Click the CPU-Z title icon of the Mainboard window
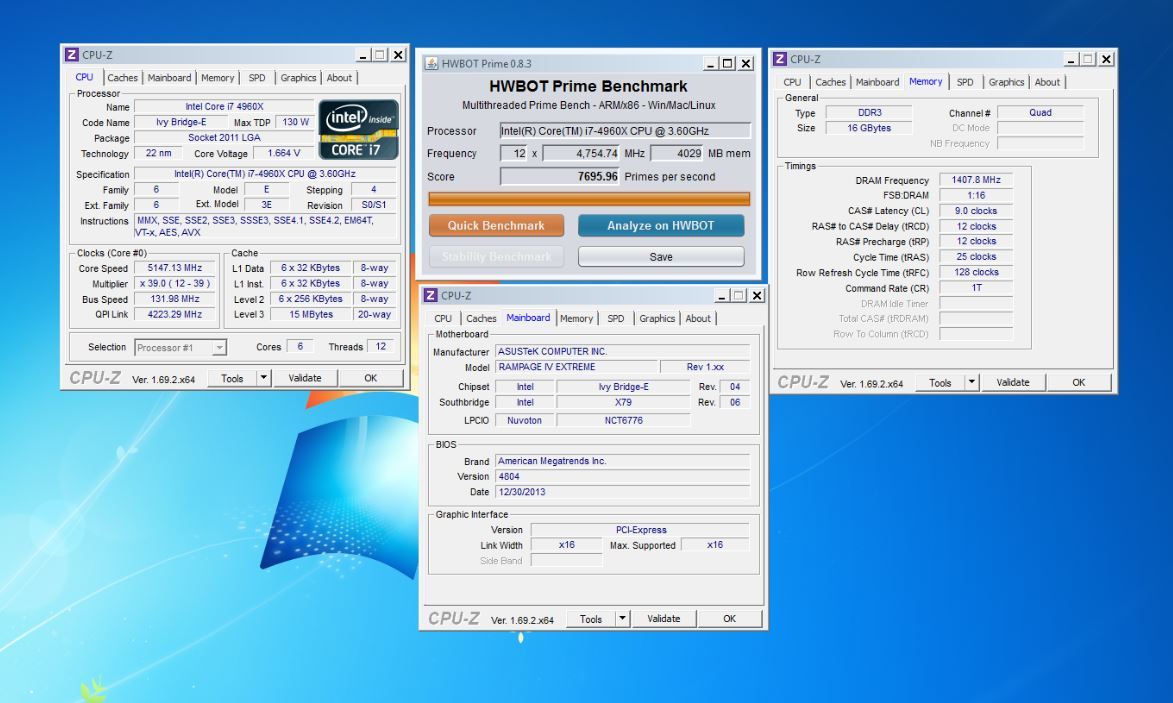Viewport: 1173px width, 703px height. [x=430, y=295]
